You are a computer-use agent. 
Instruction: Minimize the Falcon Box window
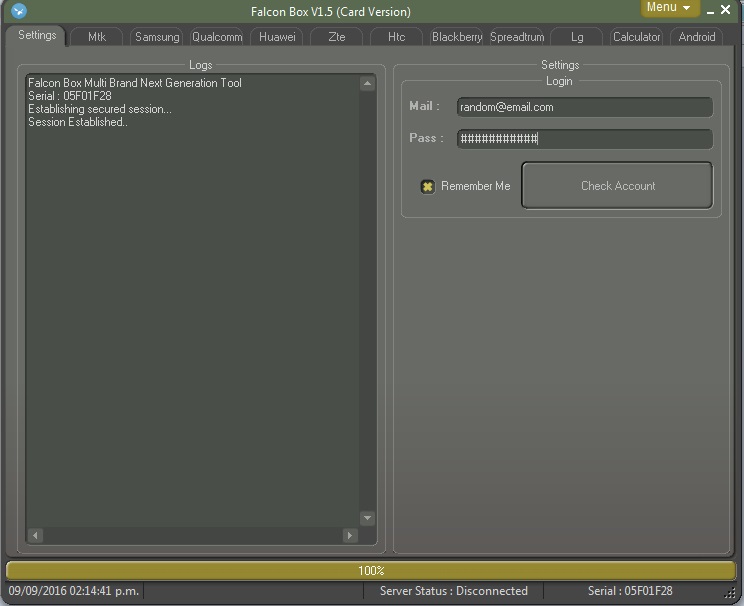pos(710,10)
